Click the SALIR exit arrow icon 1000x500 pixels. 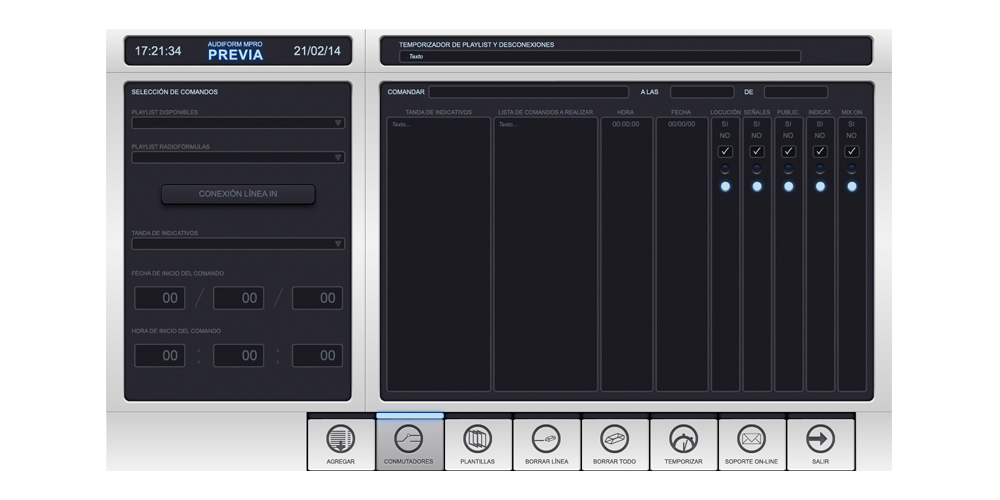coord(820,439)
